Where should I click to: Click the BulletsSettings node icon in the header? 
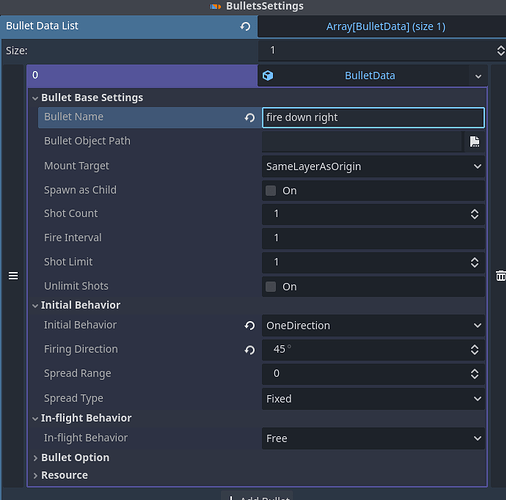(x=215, y=6)
